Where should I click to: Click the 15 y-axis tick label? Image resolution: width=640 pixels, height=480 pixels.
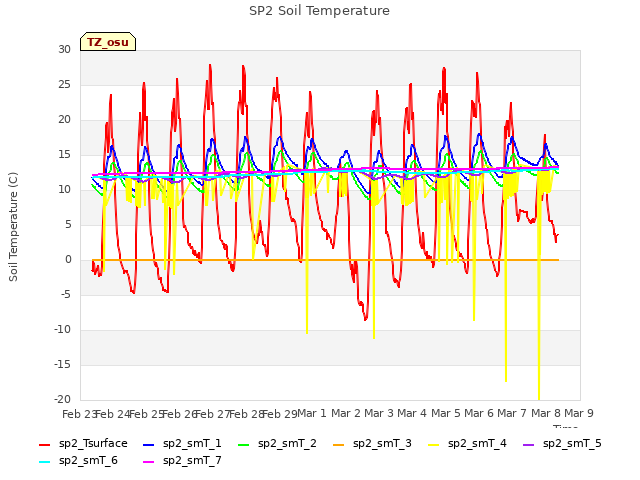pos(64,154)
